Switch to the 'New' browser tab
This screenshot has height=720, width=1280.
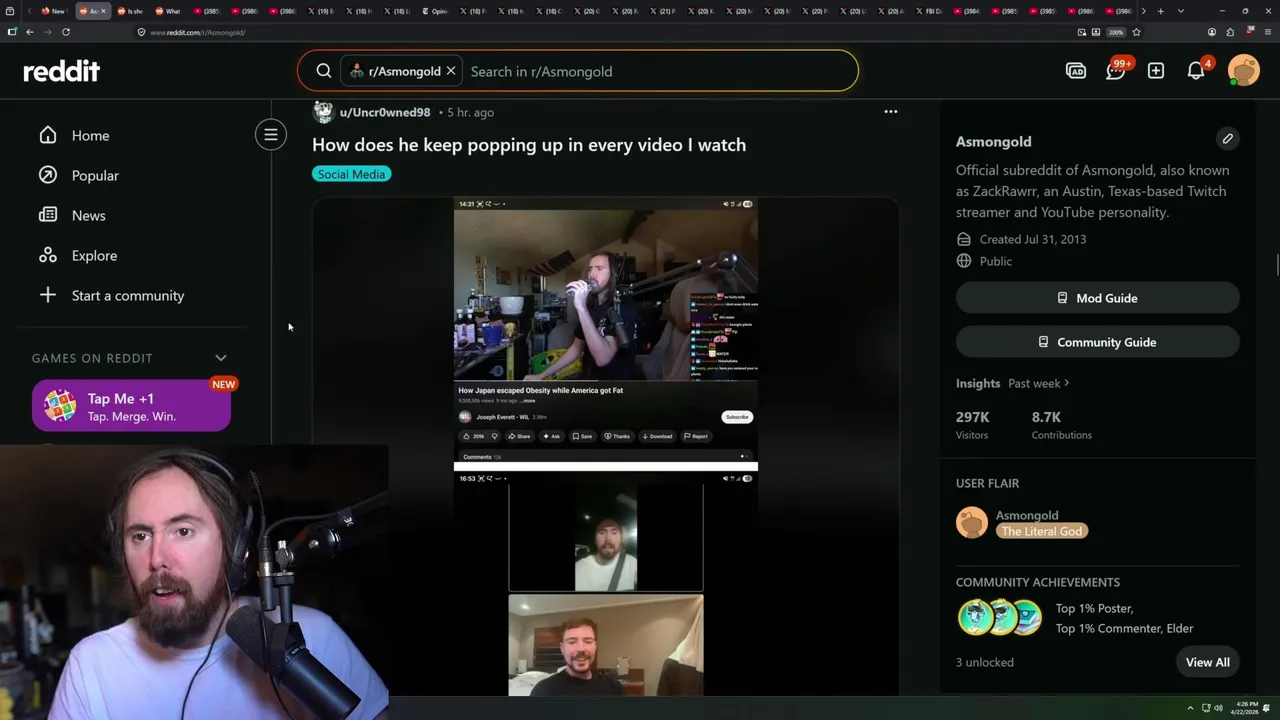click(x=54, y=11)
